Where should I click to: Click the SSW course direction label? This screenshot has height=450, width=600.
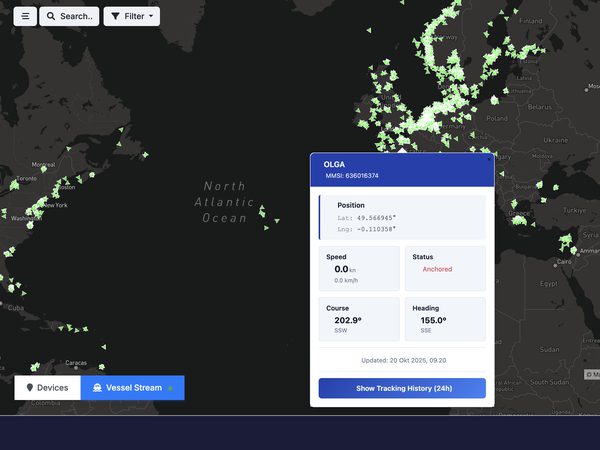341,330
